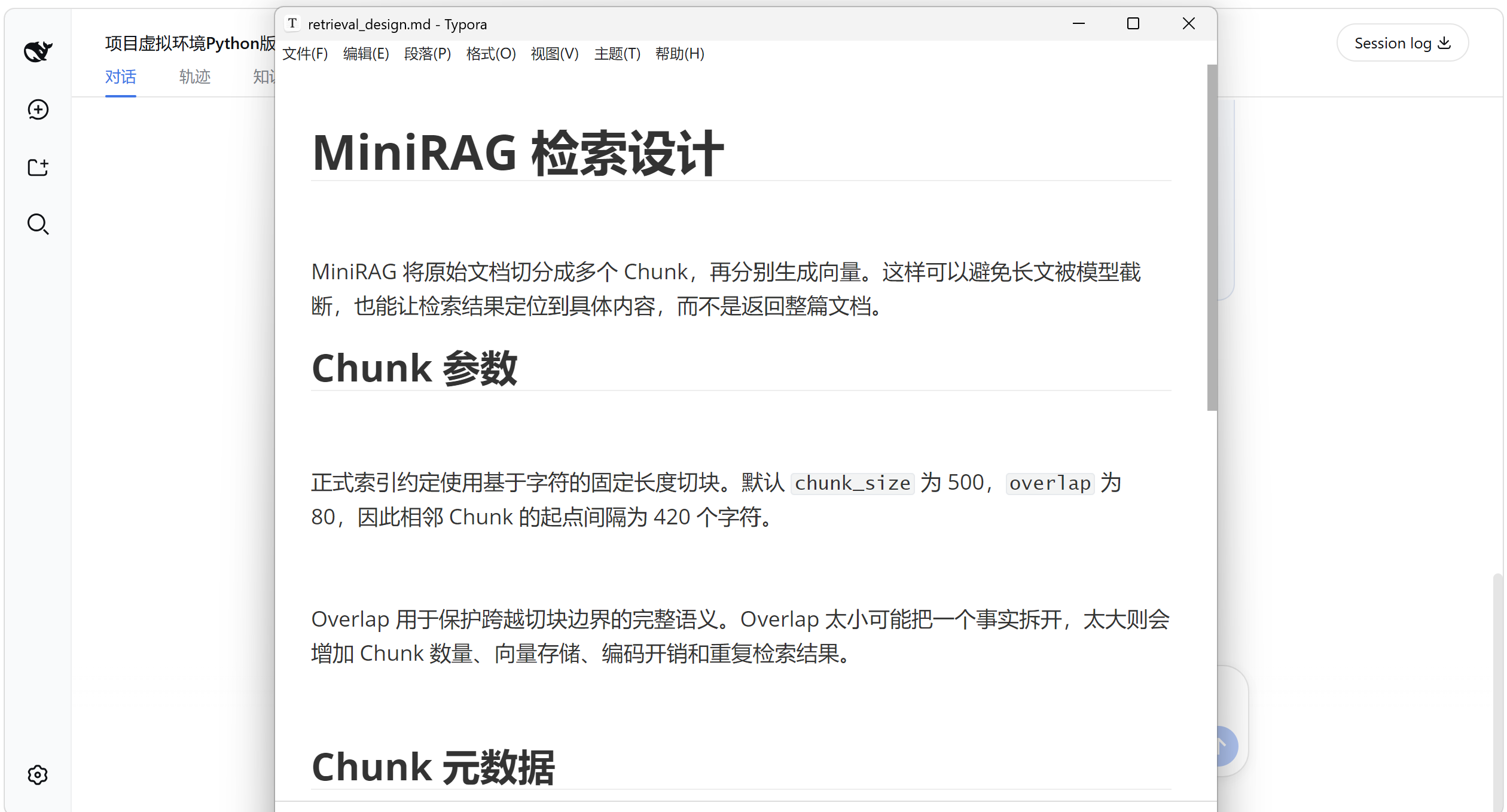Viewport: 1507px width, 812px height.
Task: Open the 段落(P) menu
Action: point(428,54)
